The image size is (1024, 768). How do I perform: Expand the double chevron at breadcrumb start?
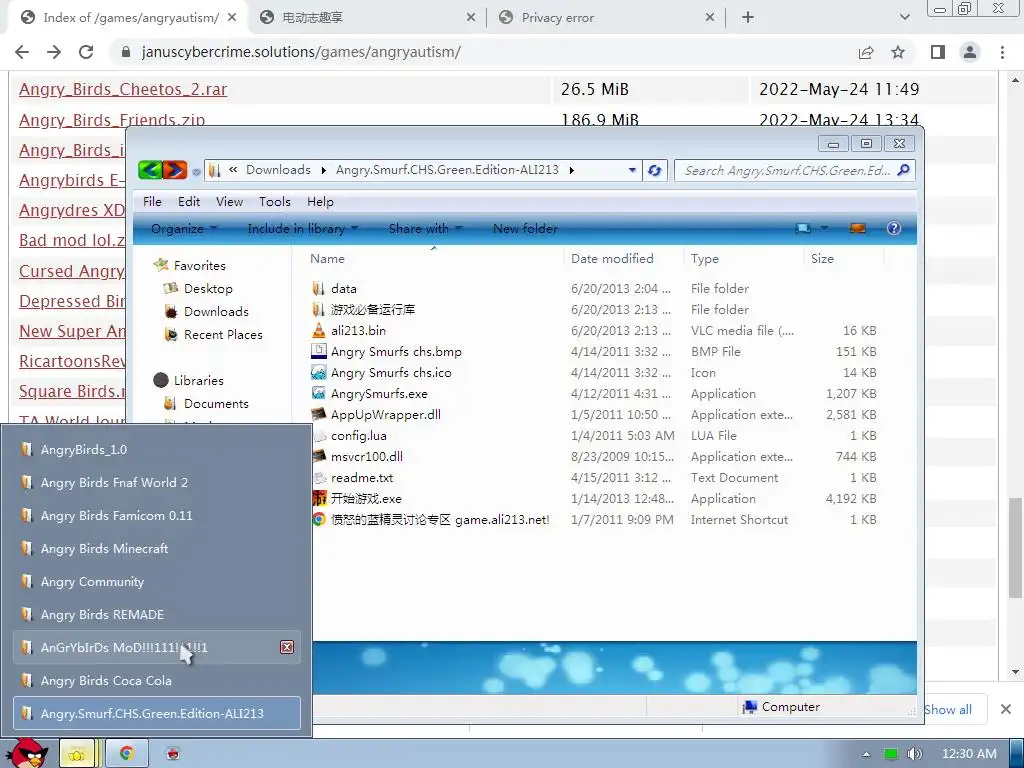tap(233, 170)
